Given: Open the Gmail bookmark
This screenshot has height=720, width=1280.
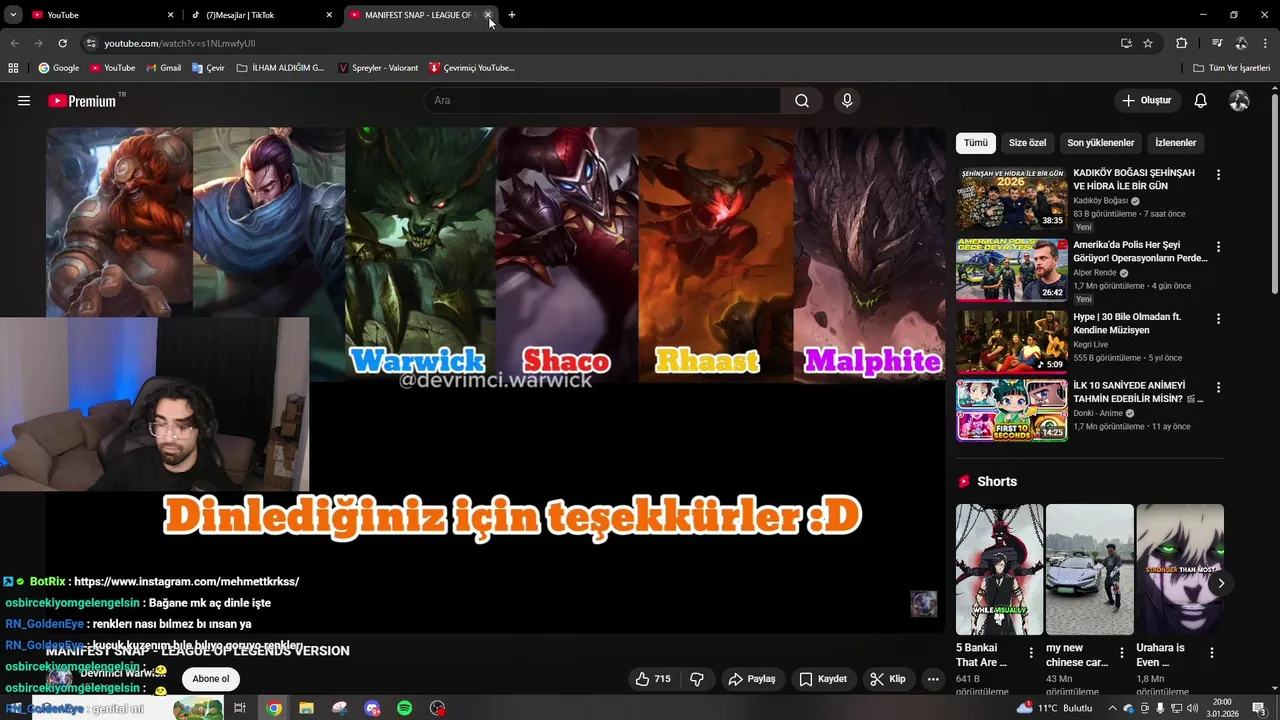Looking at the screenshot, I should 164,68.
